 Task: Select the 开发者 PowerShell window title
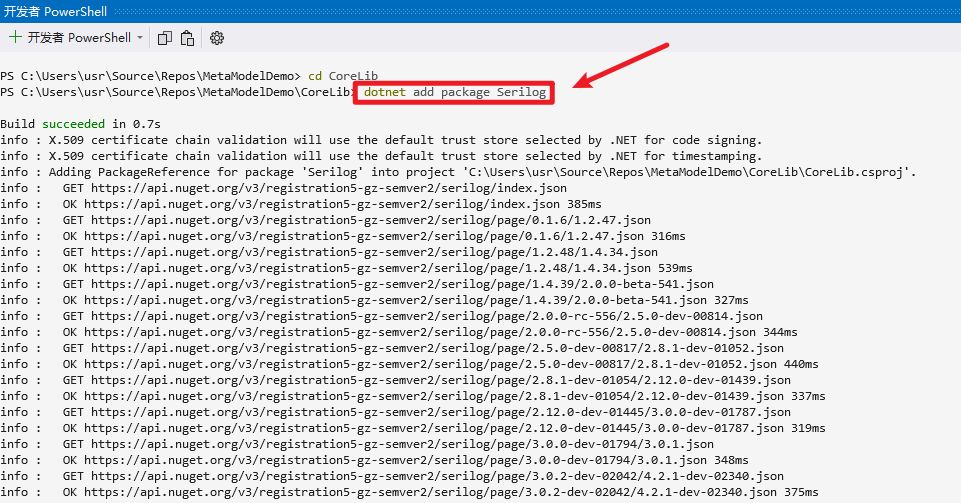pos(55,11)
